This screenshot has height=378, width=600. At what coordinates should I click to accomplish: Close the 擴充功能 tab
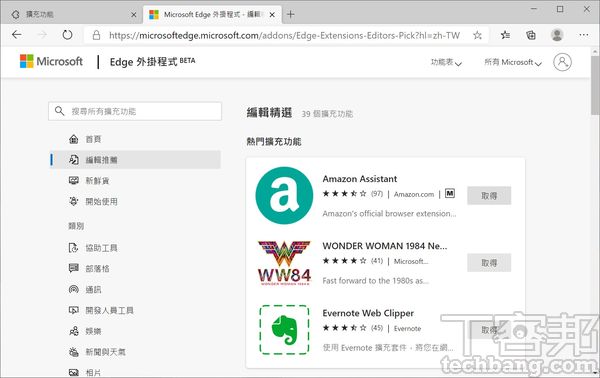134,15
